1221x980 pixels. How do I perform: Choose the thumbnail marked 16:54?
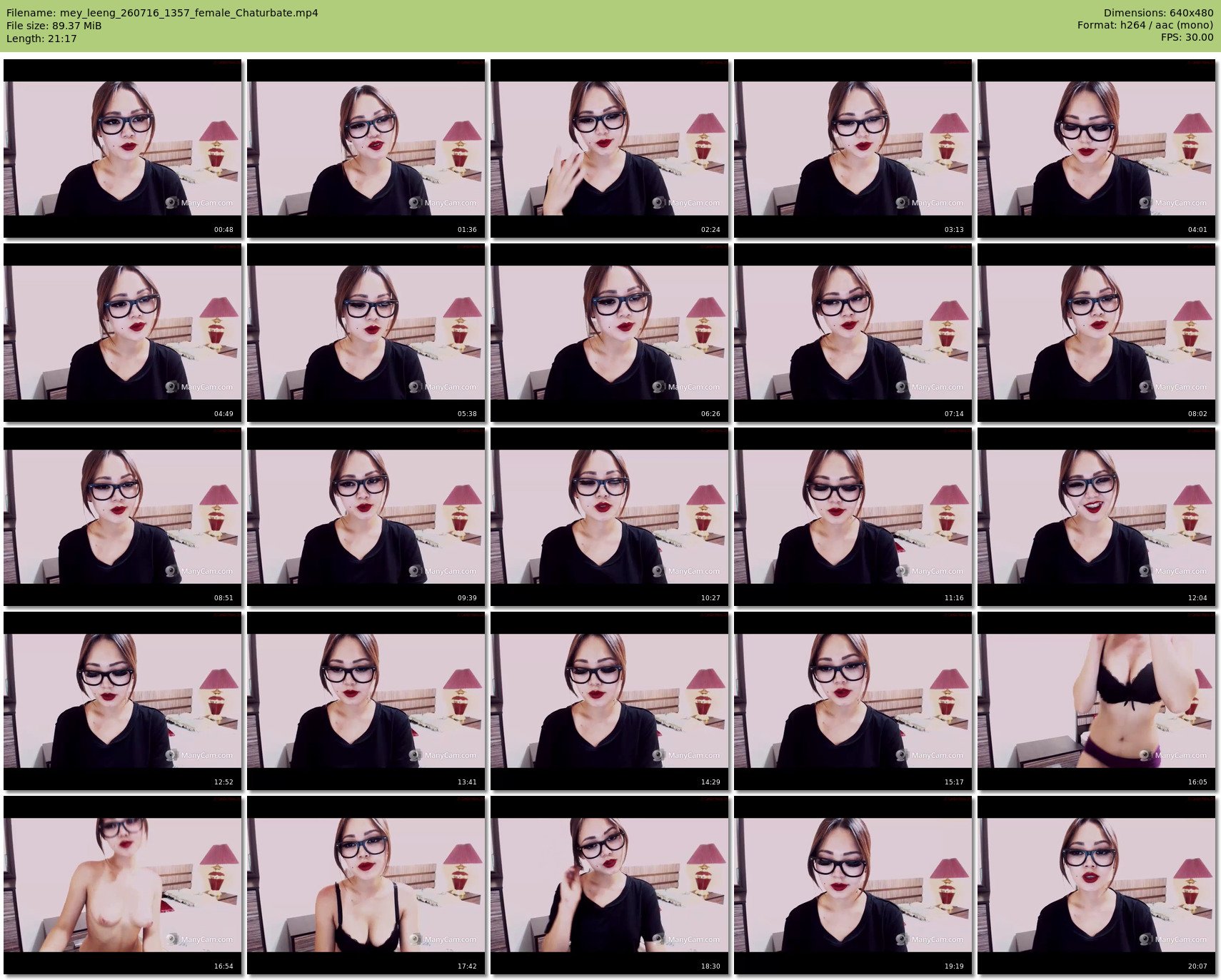pyautogui.click(x=123, y=885)
